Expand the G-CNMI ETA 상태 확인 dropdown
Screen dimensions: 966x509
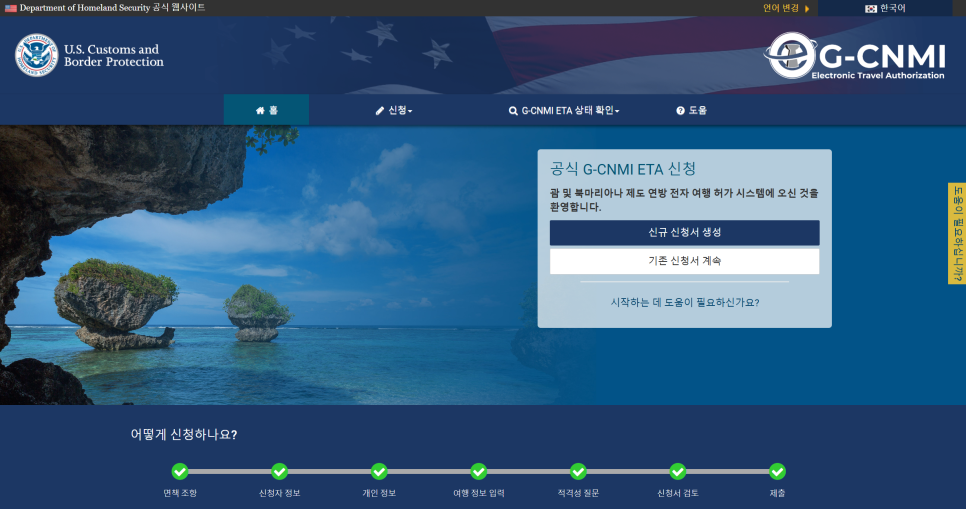[563, 110]
